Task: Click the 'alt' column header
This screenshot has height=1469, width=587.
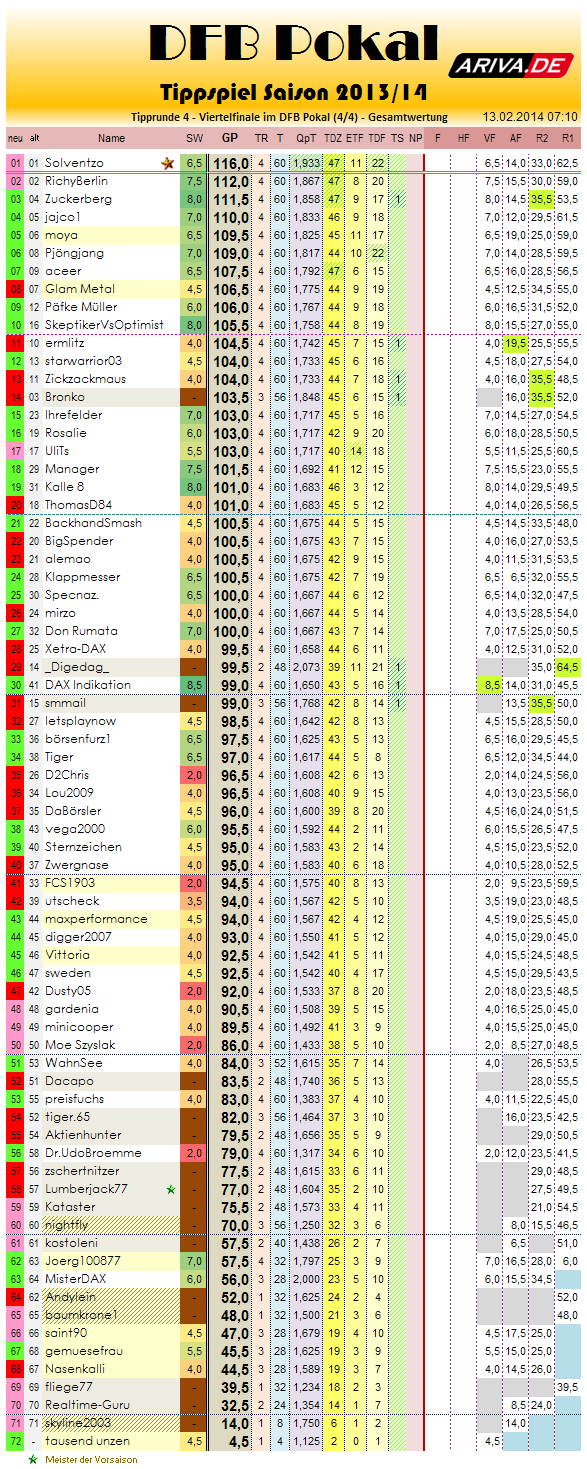Action: click(35, 138)
